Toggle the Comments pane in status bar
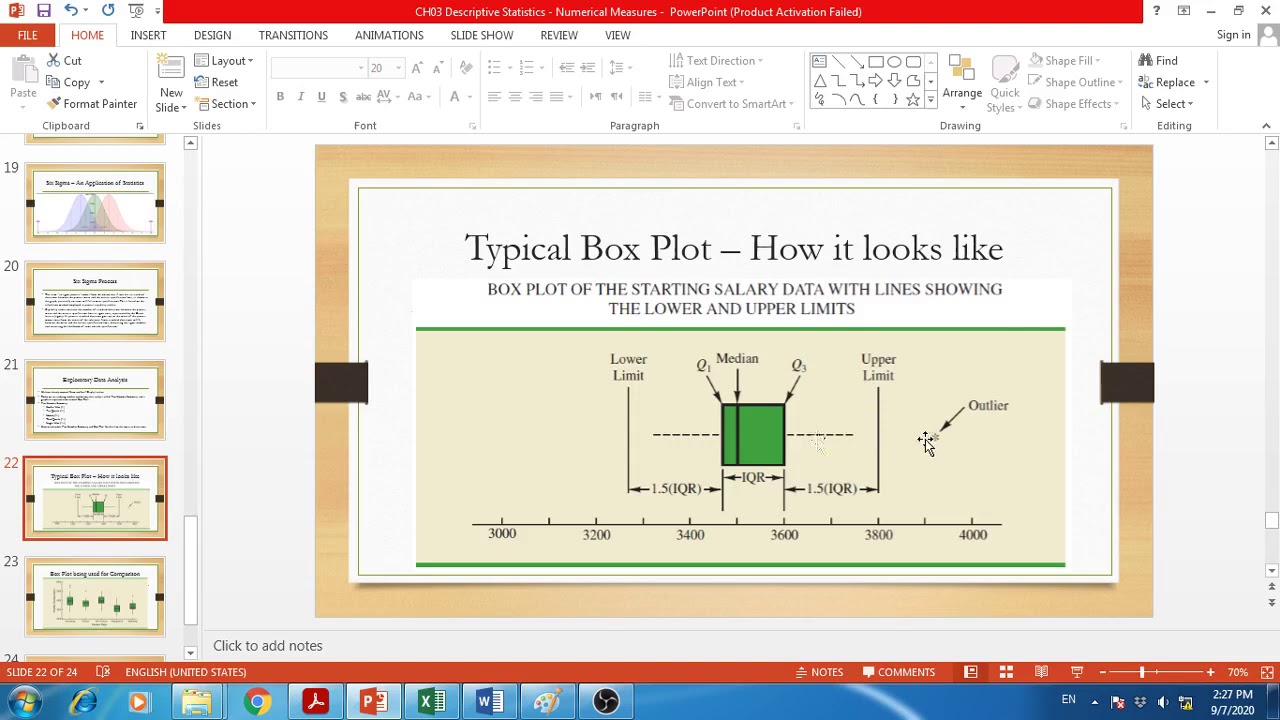 (899, 672)
